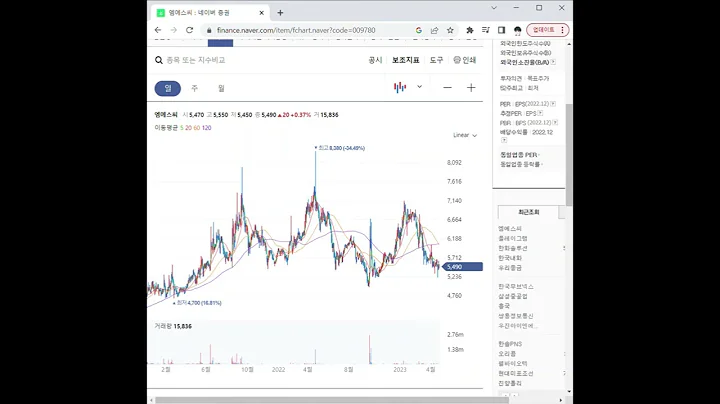Close the 영에스씨 네이버 증권 tab

[x=261, y=13]
